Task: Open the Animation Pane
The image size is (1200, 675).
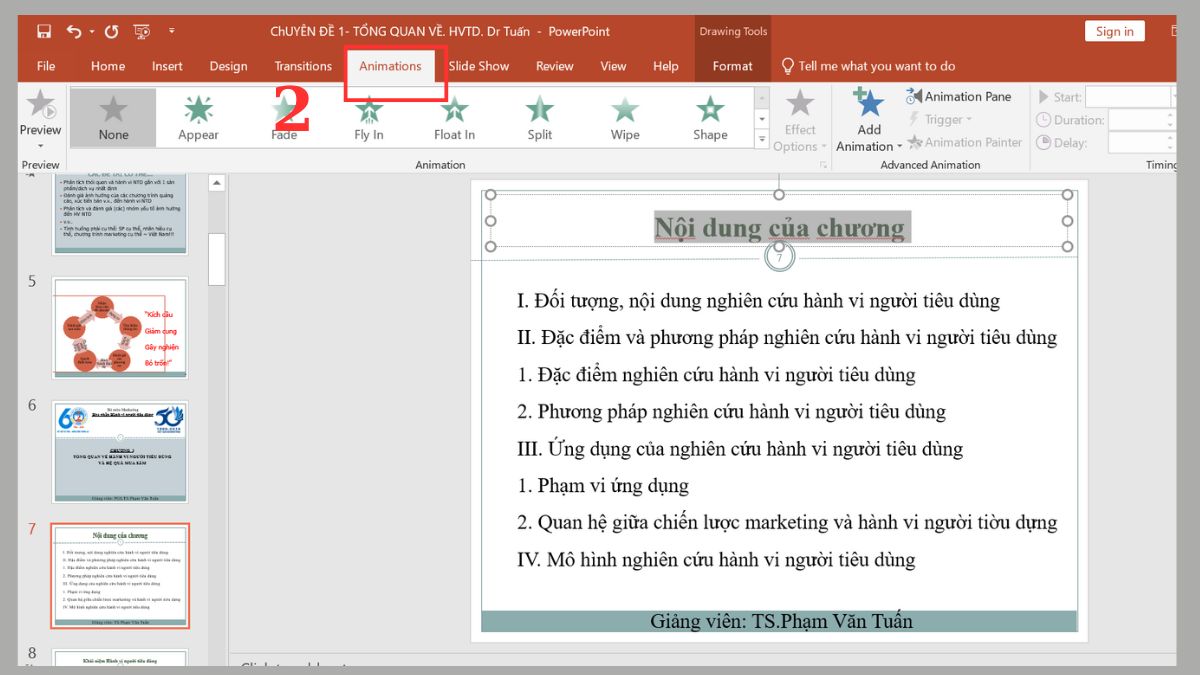Action: click(960, 96)
